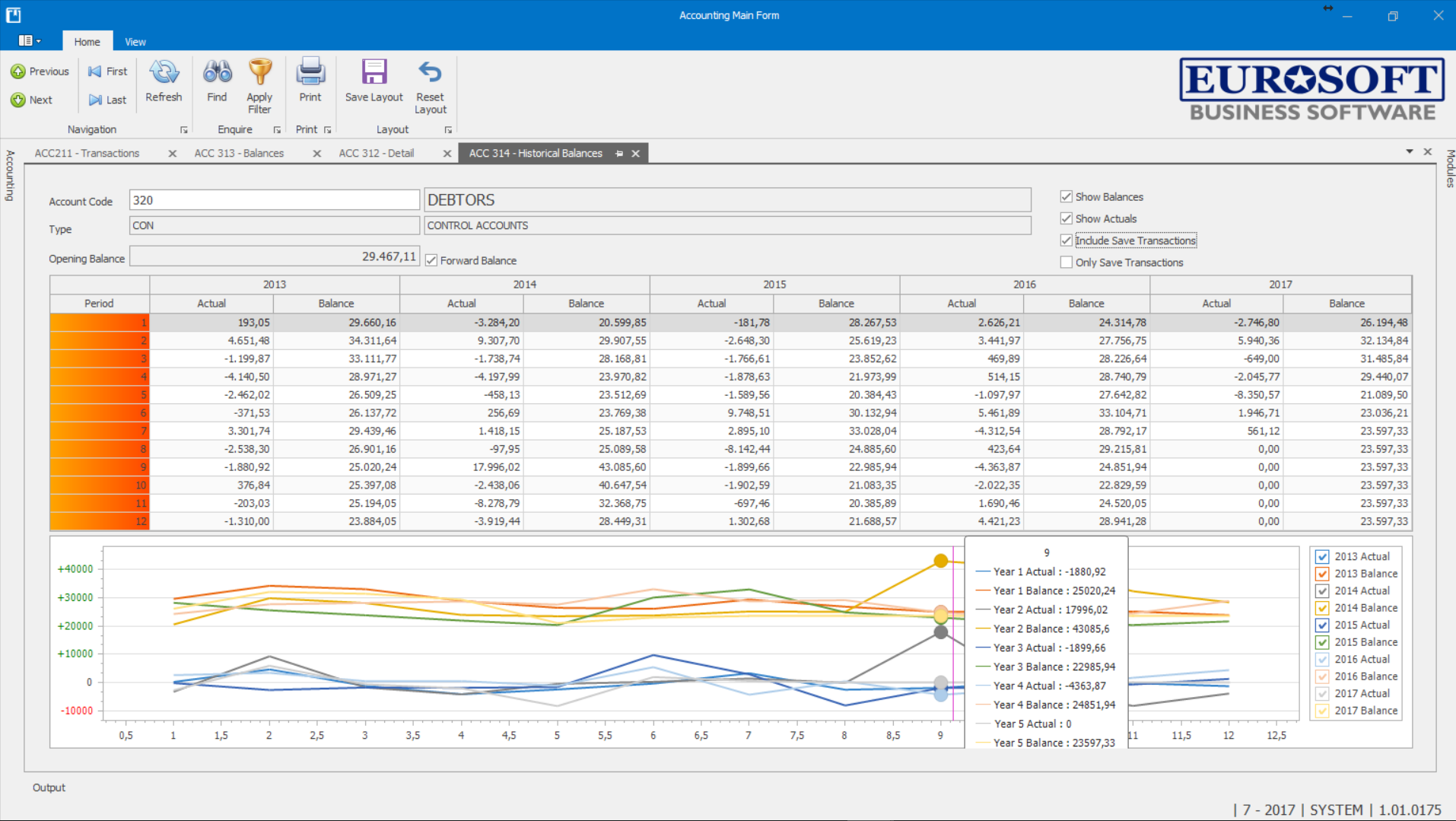Click the Next navigation button
The width and height of the screenshot is (1456, 821).
coord(32,100)
